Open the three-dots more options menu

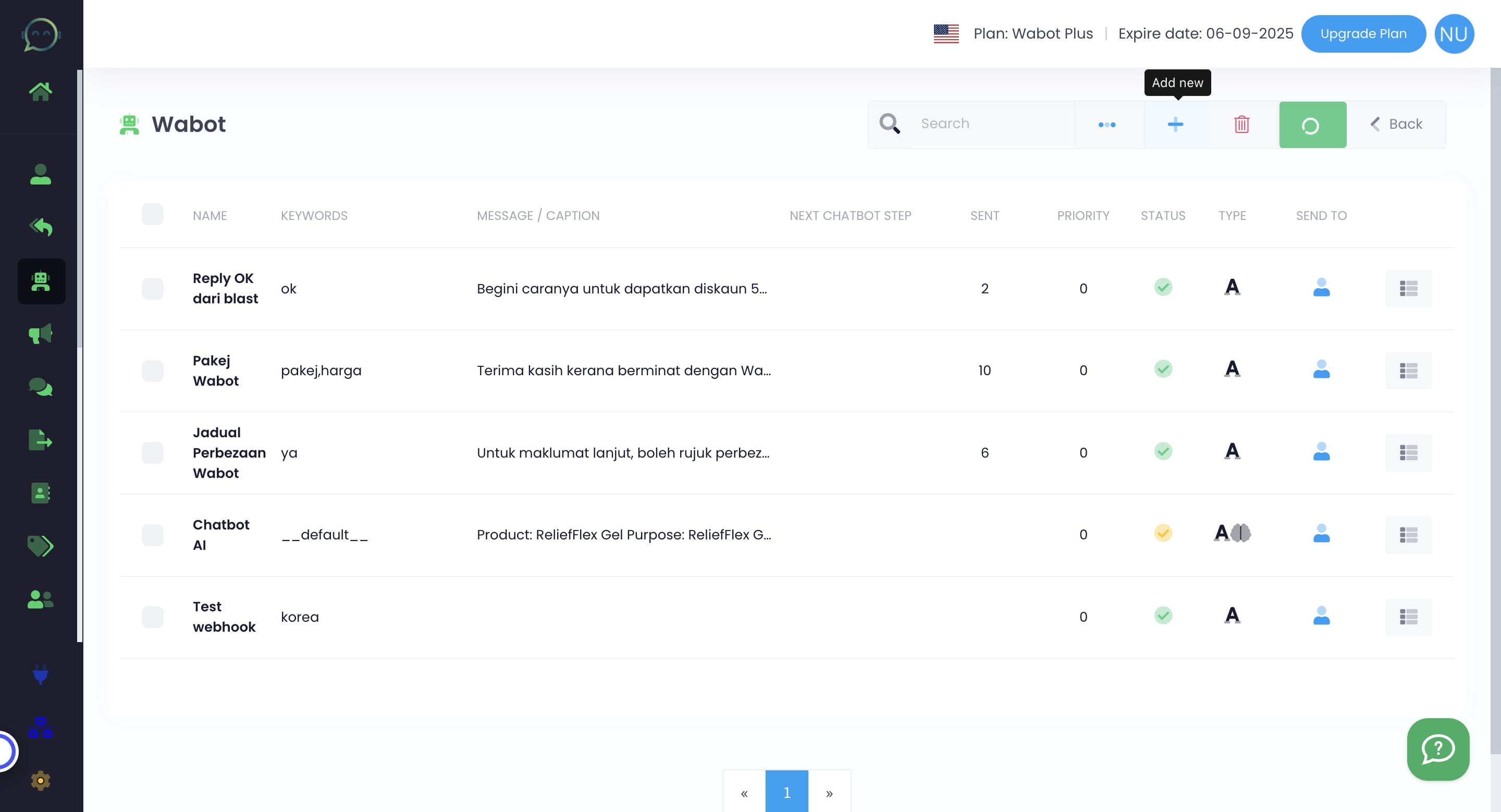1107,125
